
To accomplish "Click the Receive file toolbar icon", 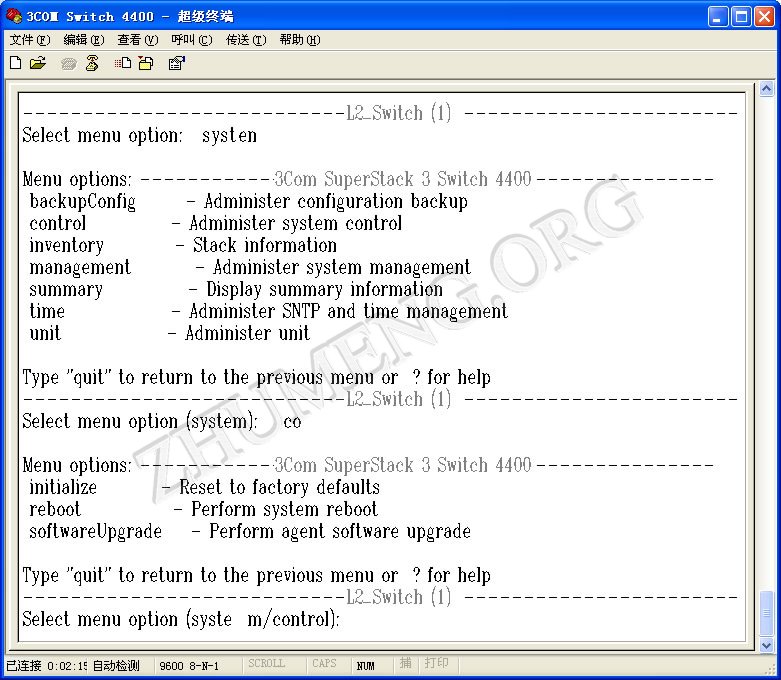I will (146, 63).
